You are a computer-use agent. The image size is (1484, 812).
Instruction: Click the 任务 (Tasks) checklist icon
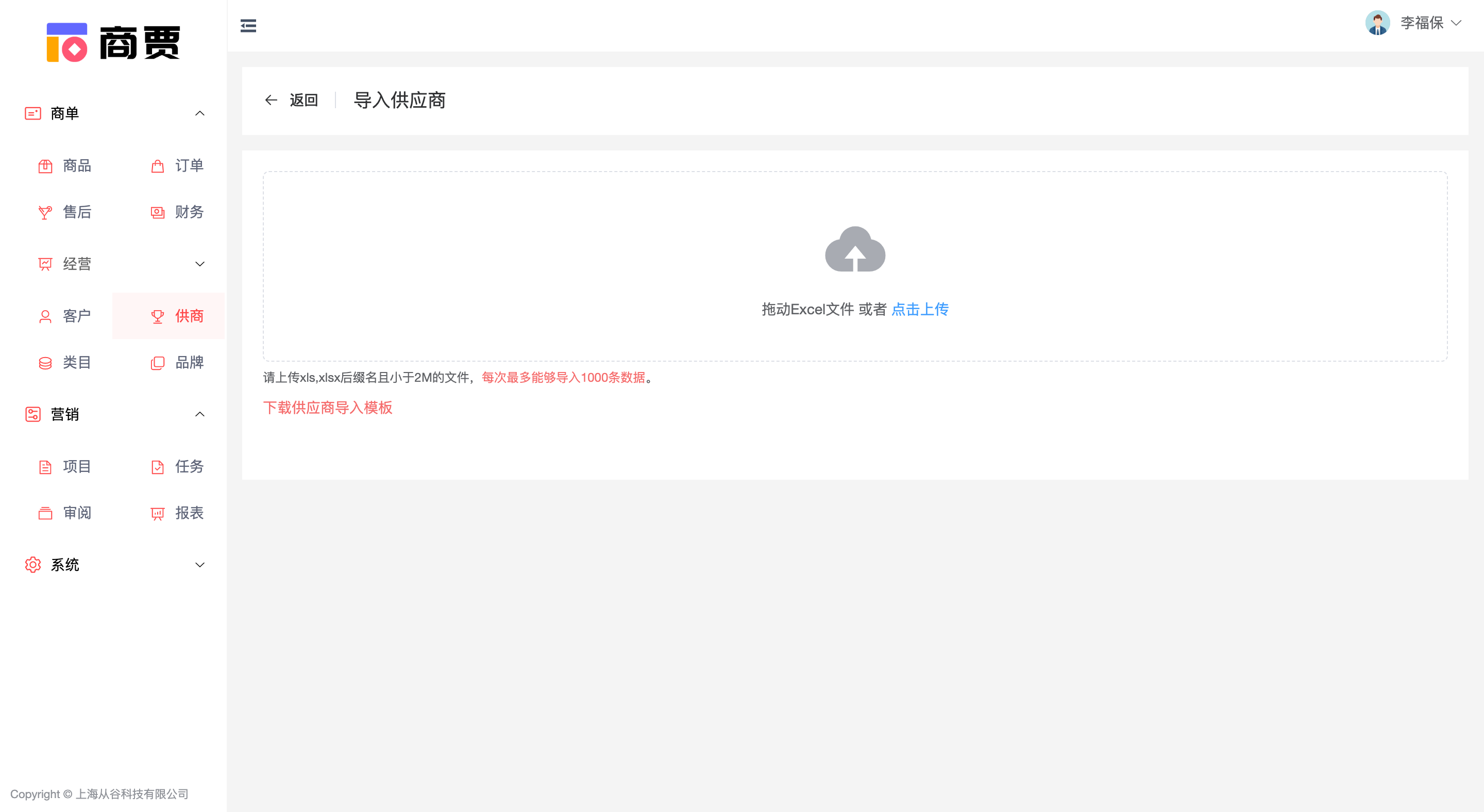pyautogui.click(x=157, y=466)
